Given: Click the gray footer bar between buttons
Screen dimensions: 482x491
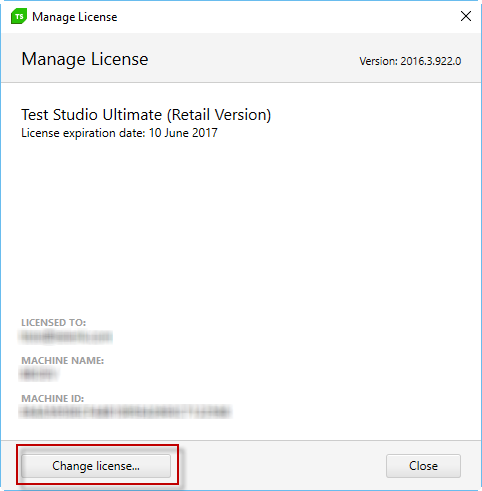Looking at the screenshot, I should [278, 466].
